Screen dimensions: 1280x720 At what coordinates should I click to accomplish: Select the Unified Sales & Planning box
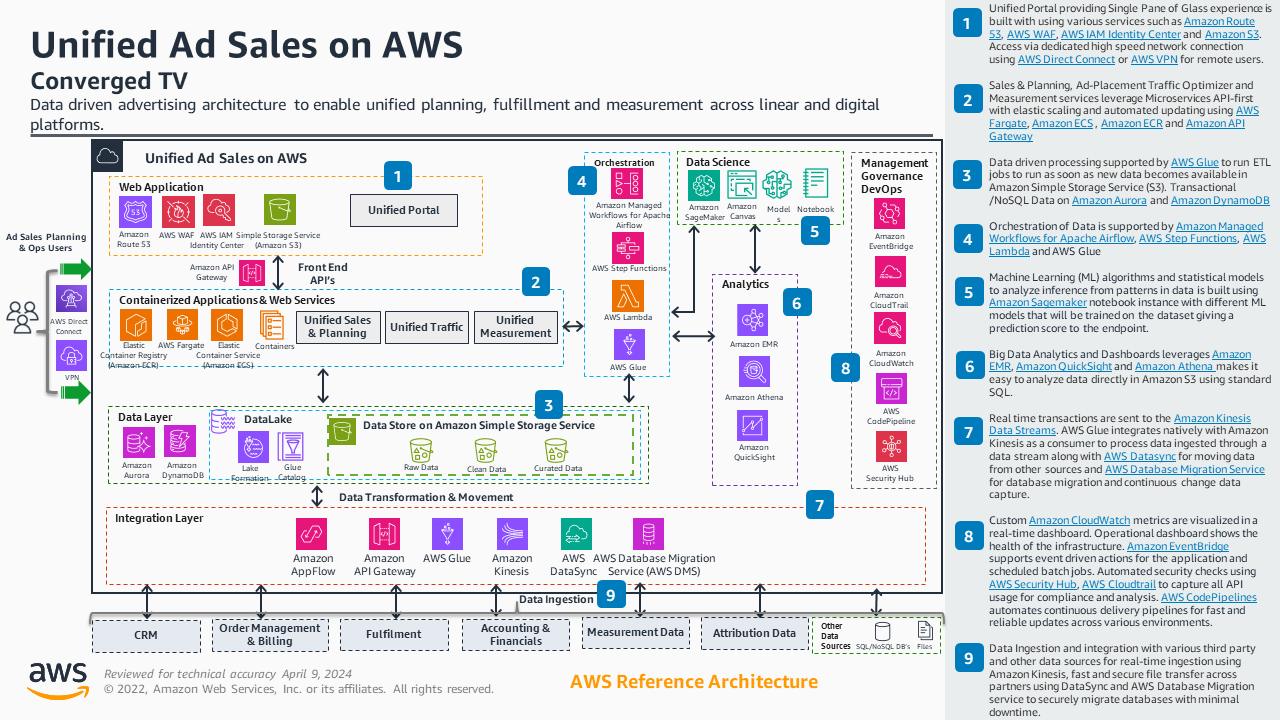(338, 327)
